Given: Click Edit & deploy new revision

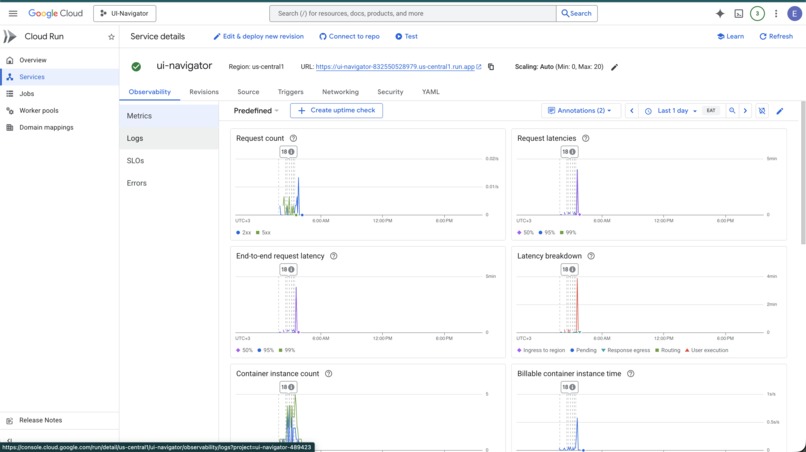Looking at the screenshot, I should pos(259,37).
